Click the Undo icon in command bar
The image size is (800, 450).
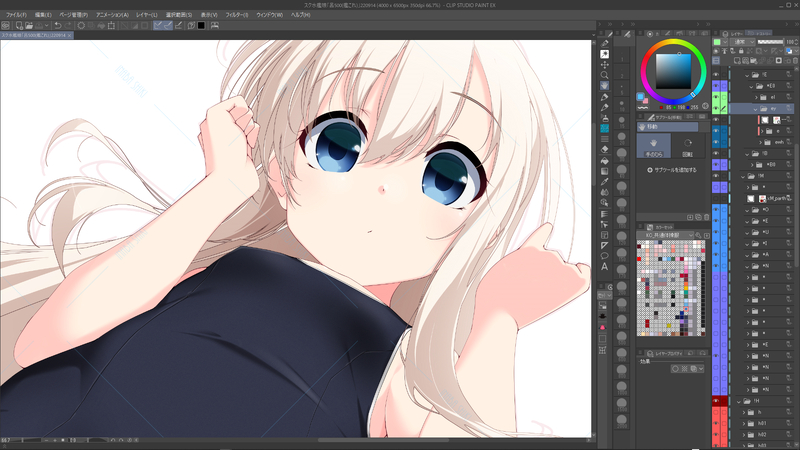pos(58,25)
